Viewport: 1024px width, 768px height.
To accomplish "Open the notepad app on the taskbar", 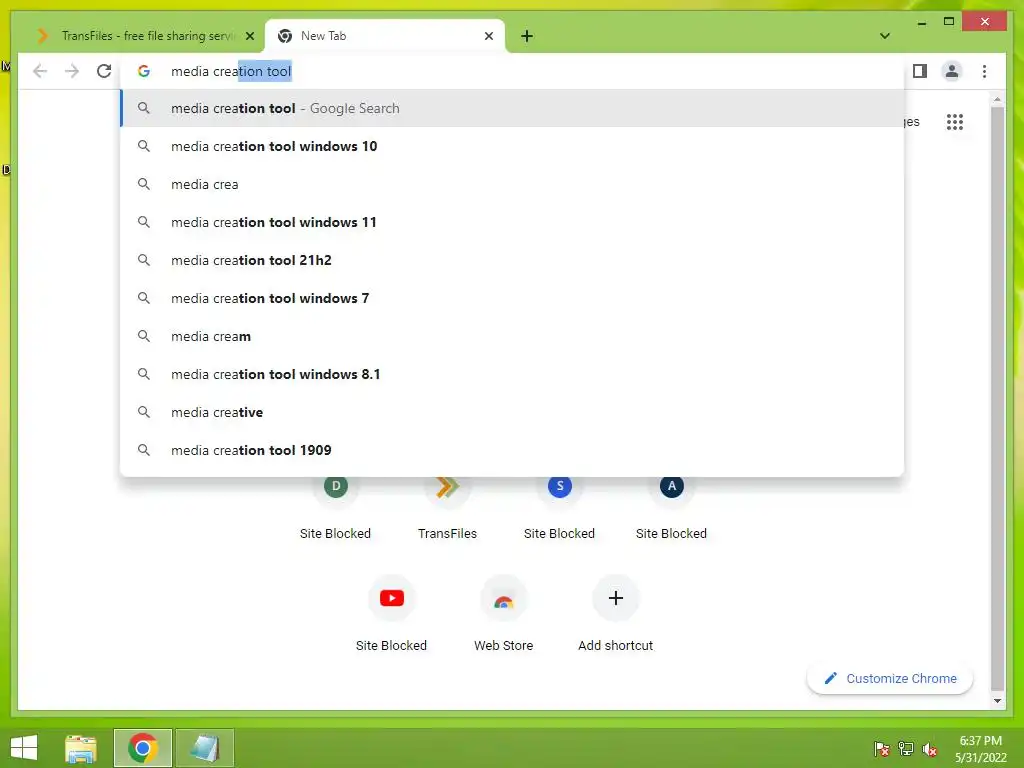I will click(x=204, y=748).
